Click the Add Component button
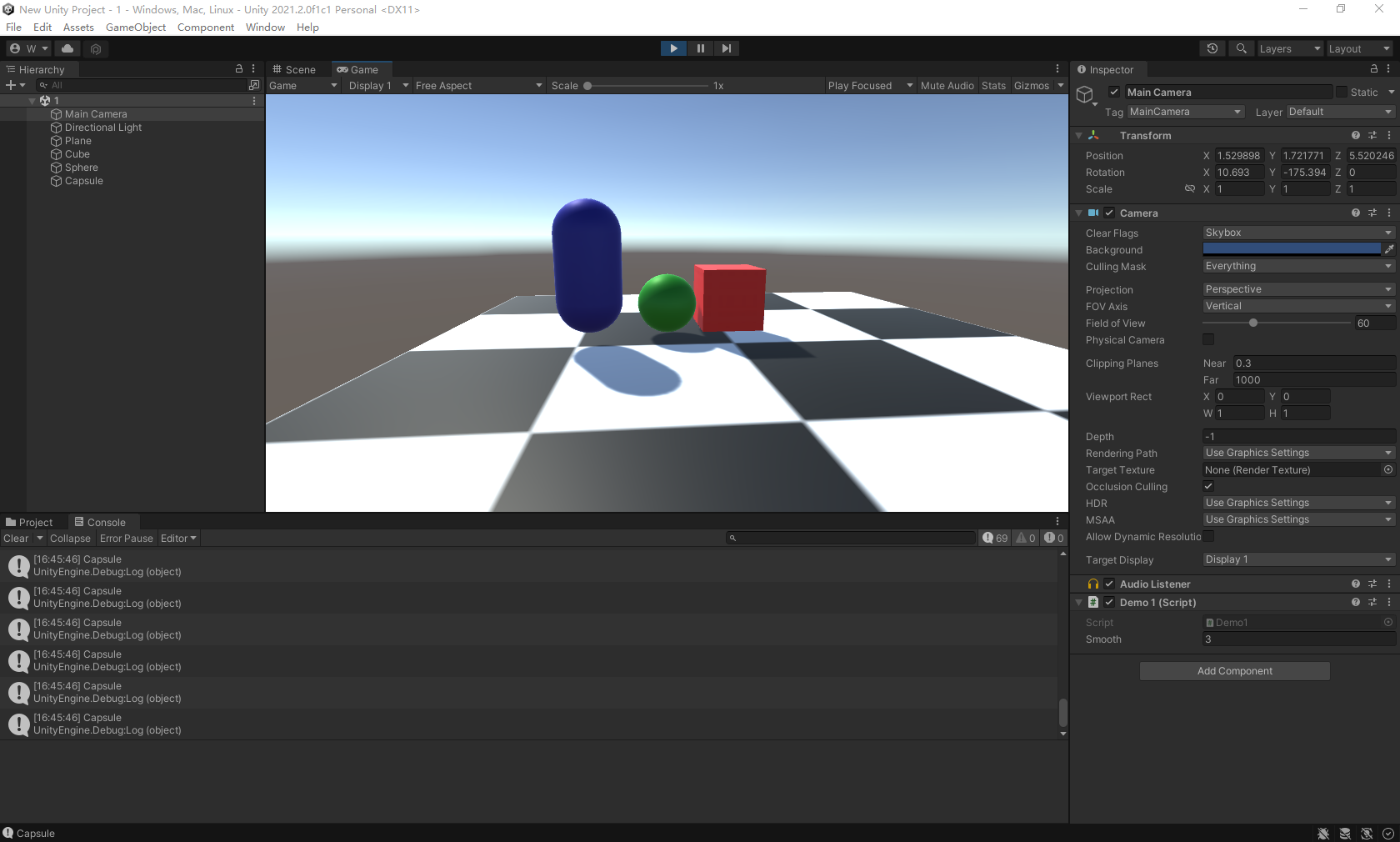 point(1234,670)
